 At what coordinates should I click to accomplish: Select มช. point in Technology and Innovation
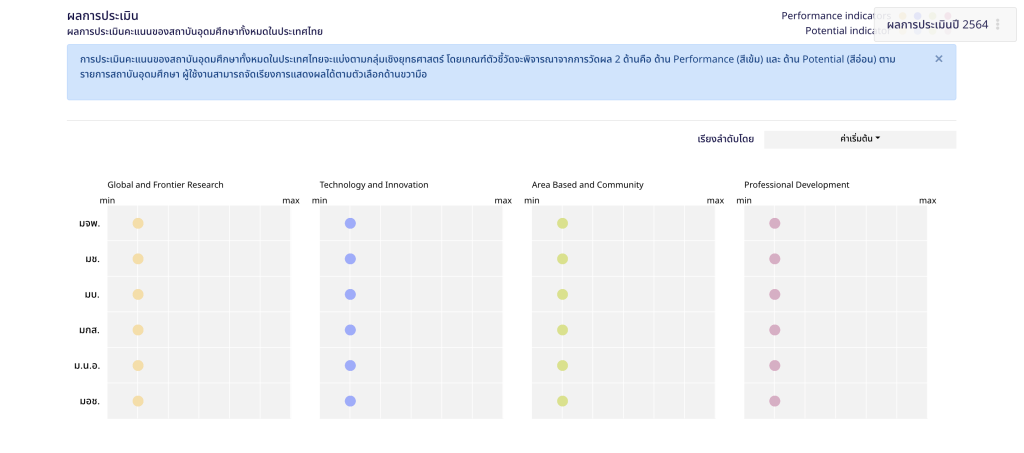pos(350,259)
